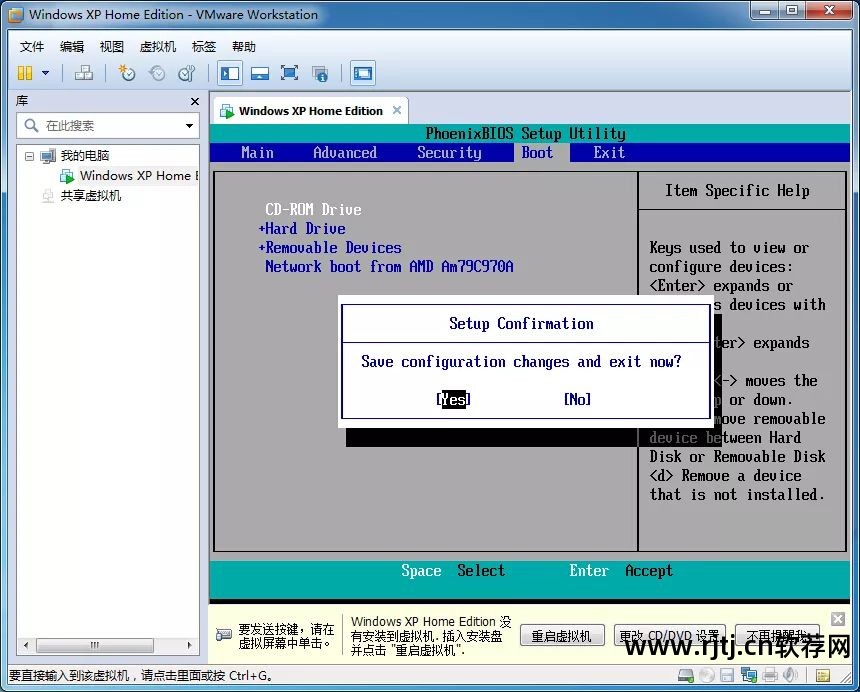The width and height of the screenshot is (860, 692).
Task: Toggle the library sidebar view icon
Action: pyautogui.click(x=230, y=73)
